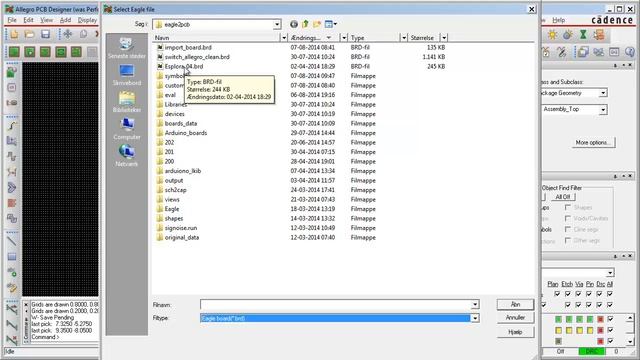The image size is (640, 360).
Task: Click into the Filnavn text field
Action: click(x=336, y=304)
